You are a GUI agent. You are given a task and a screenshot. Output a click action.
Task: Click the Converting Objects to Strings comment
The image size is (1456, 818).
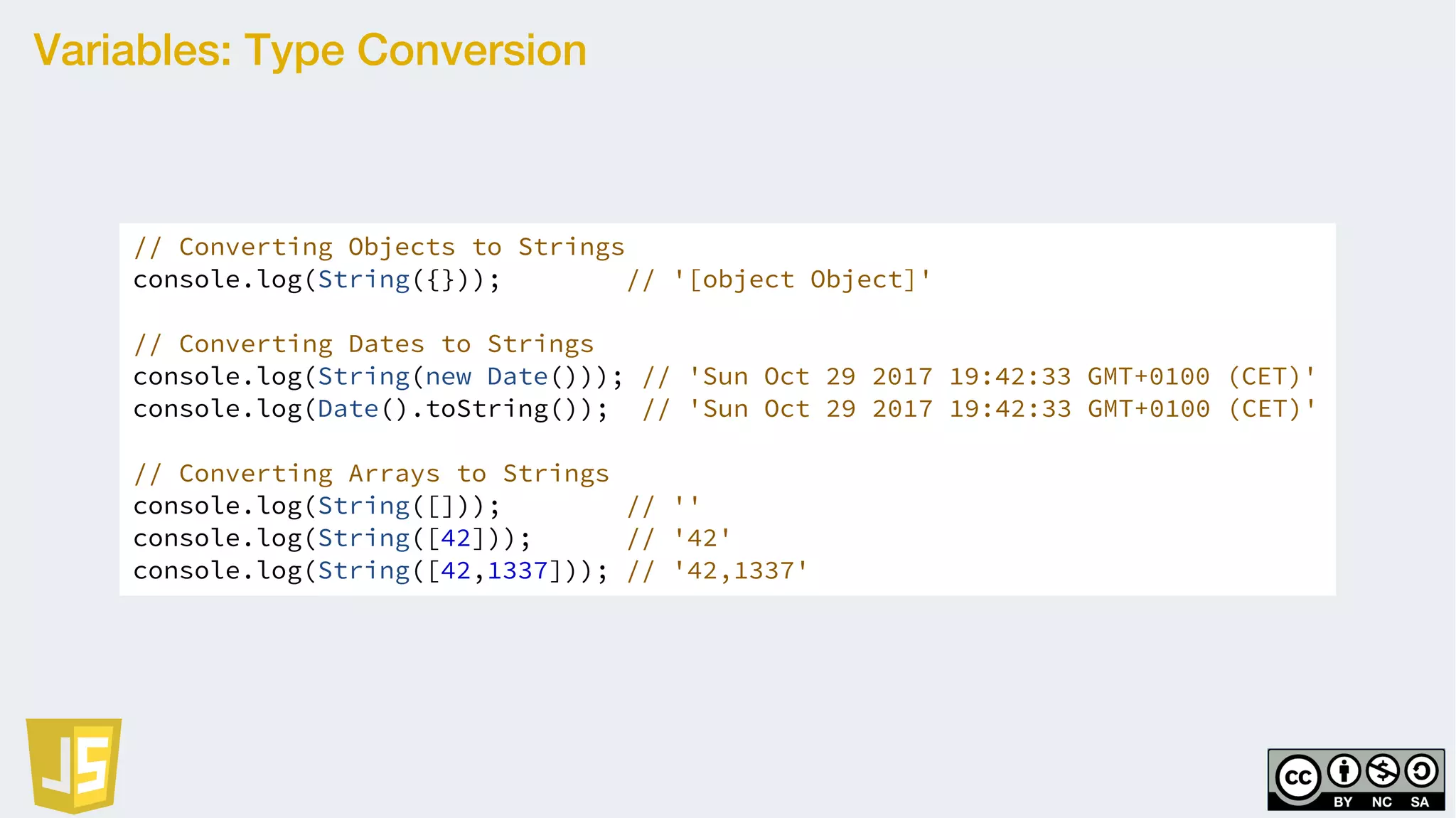(379, 247)
